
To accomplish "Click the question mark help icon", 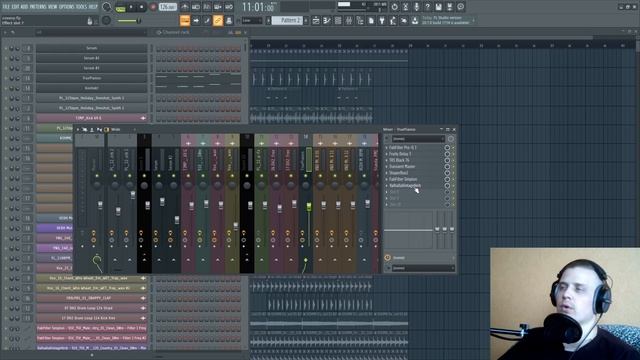I will point(427,7).
